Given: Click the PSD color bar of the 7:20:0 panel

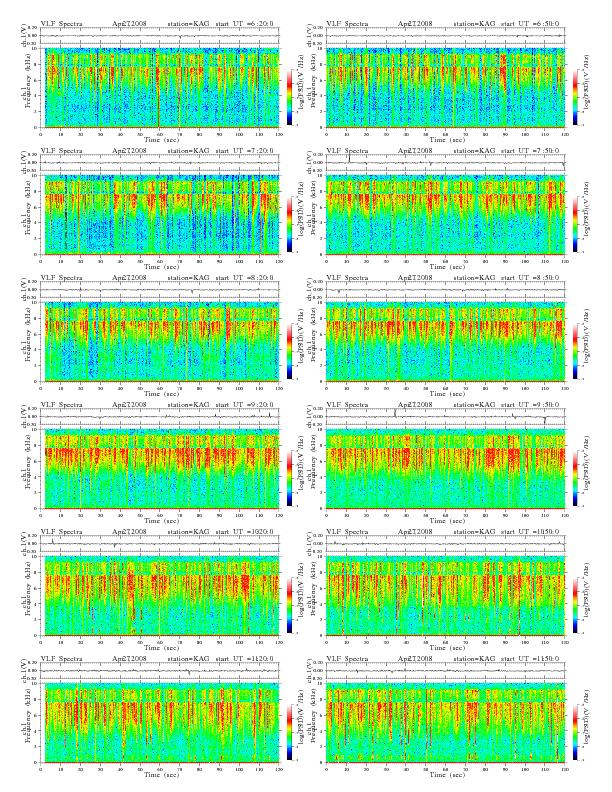Looking at the screenshot, I should tap(290, 224).
